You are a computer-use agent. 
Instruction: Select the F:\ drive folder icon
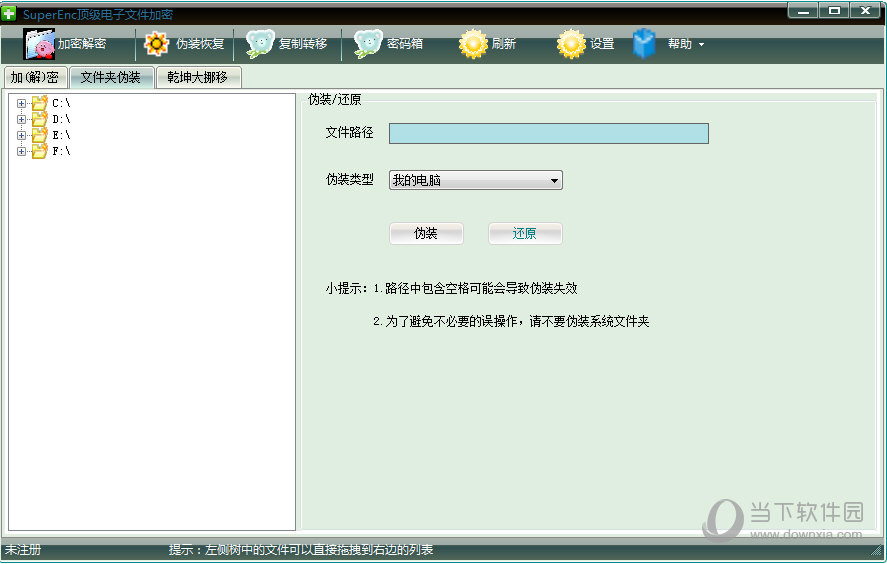coord(39,150)
